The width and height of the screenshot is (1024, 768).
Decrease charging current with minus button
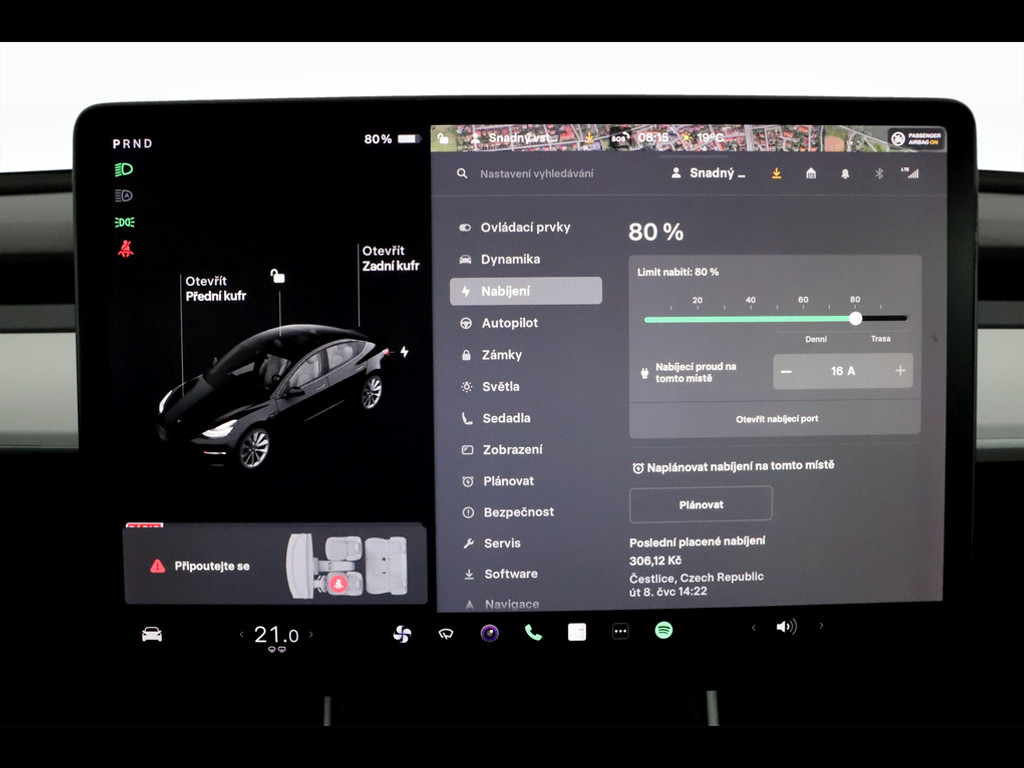pos(786,371)
